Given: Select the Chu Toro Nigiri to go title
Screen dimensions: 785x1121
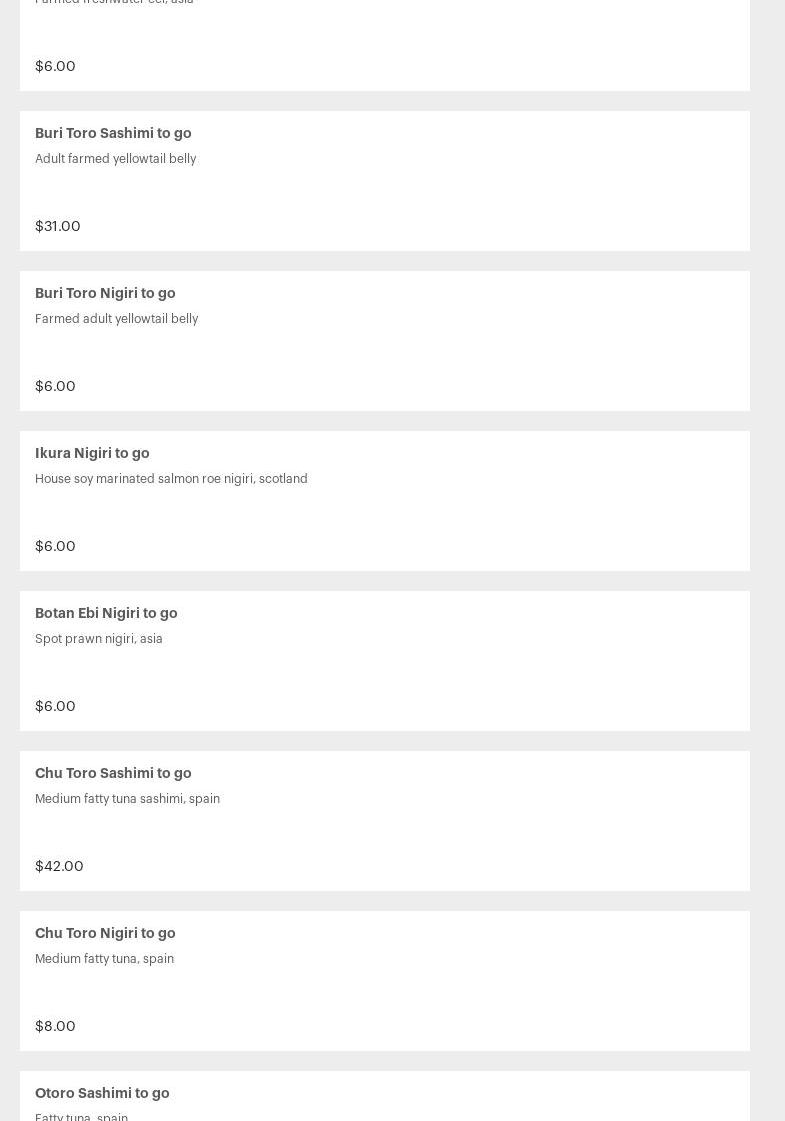Looking at the screenshot, I should pos(105,933).
